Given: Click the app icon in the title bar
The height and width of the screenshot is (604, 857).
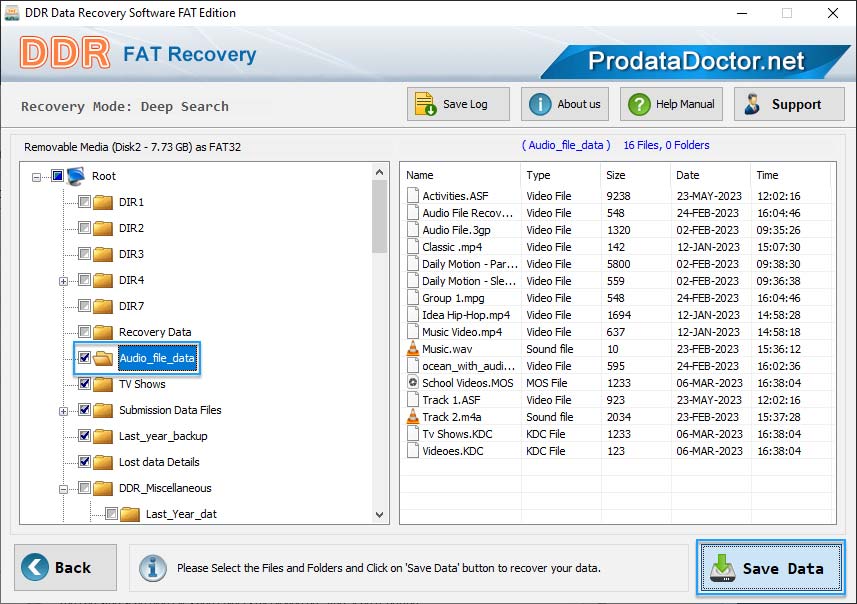Looking at the screenshot, I should pyautogui.click(x=11, y=13).
